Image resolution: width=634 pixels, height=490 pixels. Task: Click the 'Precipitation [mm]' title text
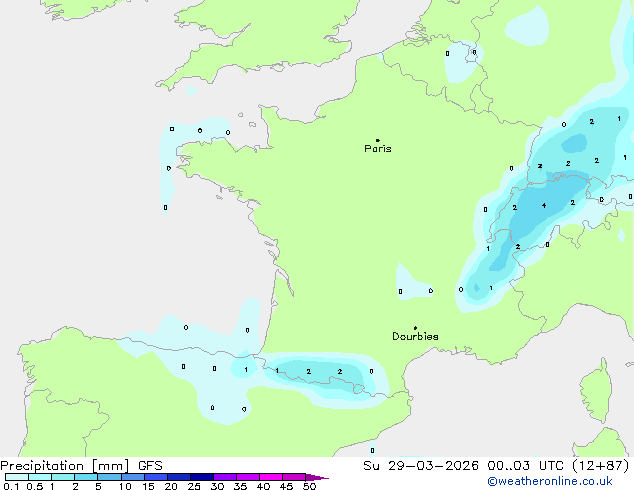pos(65,466)
